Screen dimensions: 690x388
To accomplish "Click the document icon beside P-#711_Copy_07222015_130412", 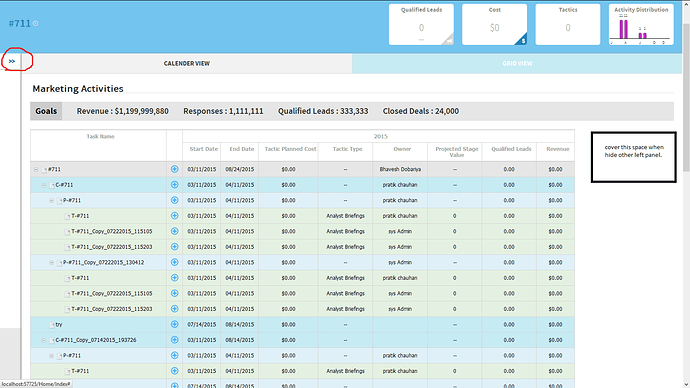I will tap(59, 263).
